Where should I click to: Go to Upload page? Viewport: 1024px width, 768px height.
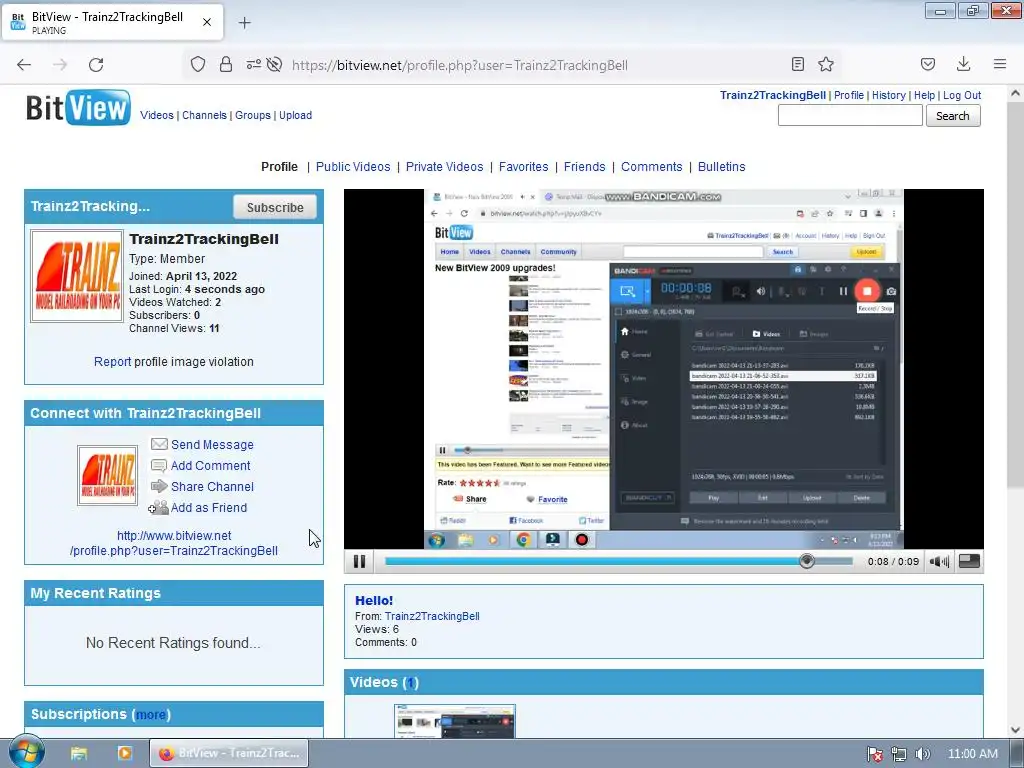pos(295,115)
